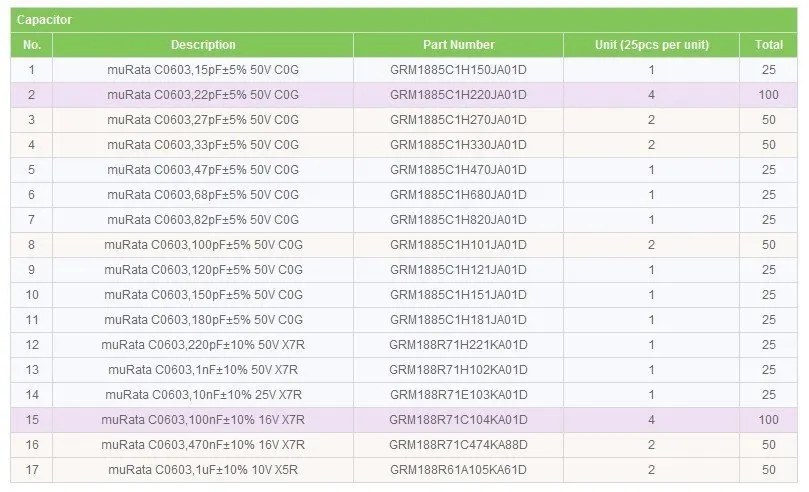The image size is (809, 492).
Task: Click Unit 2 in 470nF row
Action: tap(651, 445)
